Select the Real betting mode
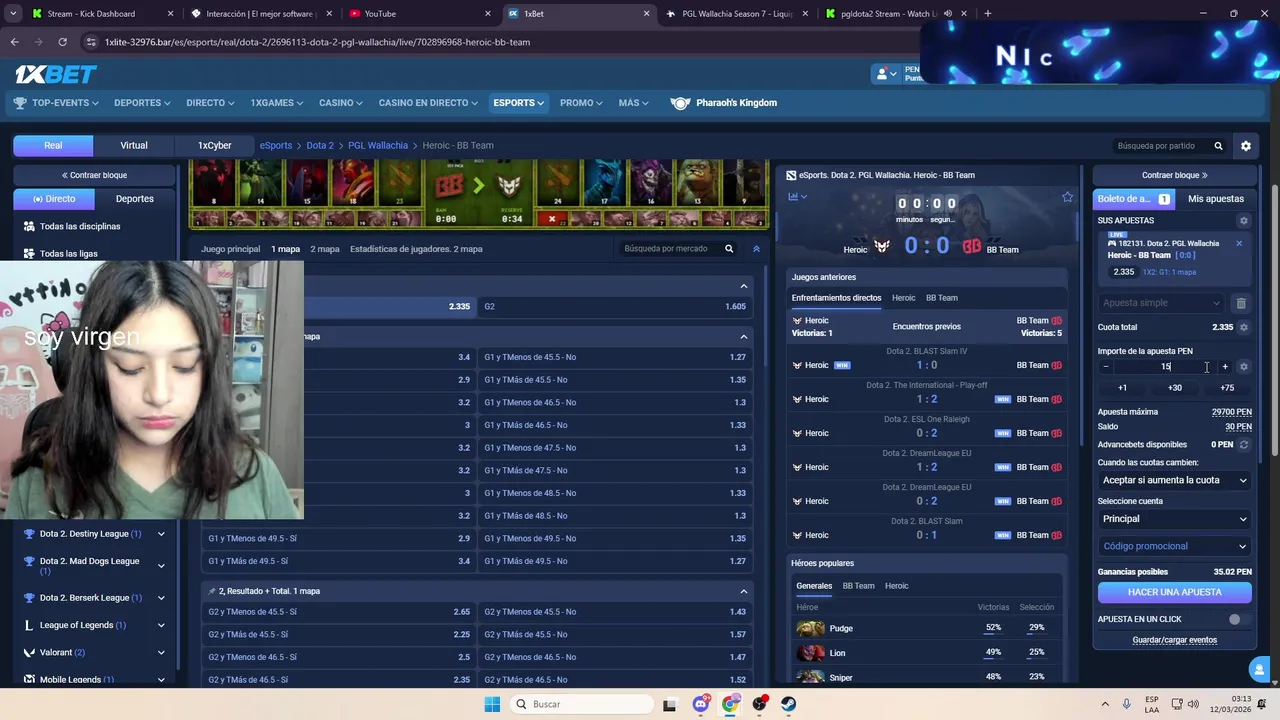The width and height of the screenshot is (1280, 720). 53,146
